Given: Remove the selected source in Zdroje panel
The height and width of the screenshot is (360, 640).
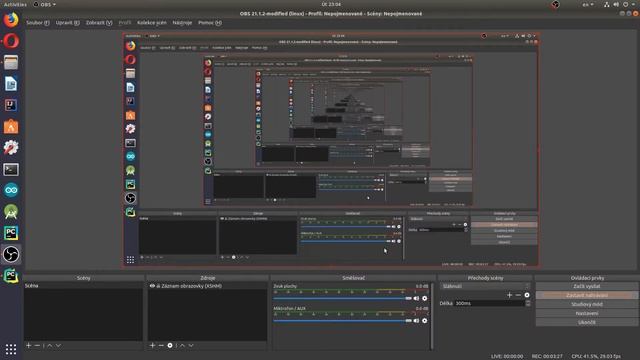Looking at the screenshot, I should click(x=161, y=345).
